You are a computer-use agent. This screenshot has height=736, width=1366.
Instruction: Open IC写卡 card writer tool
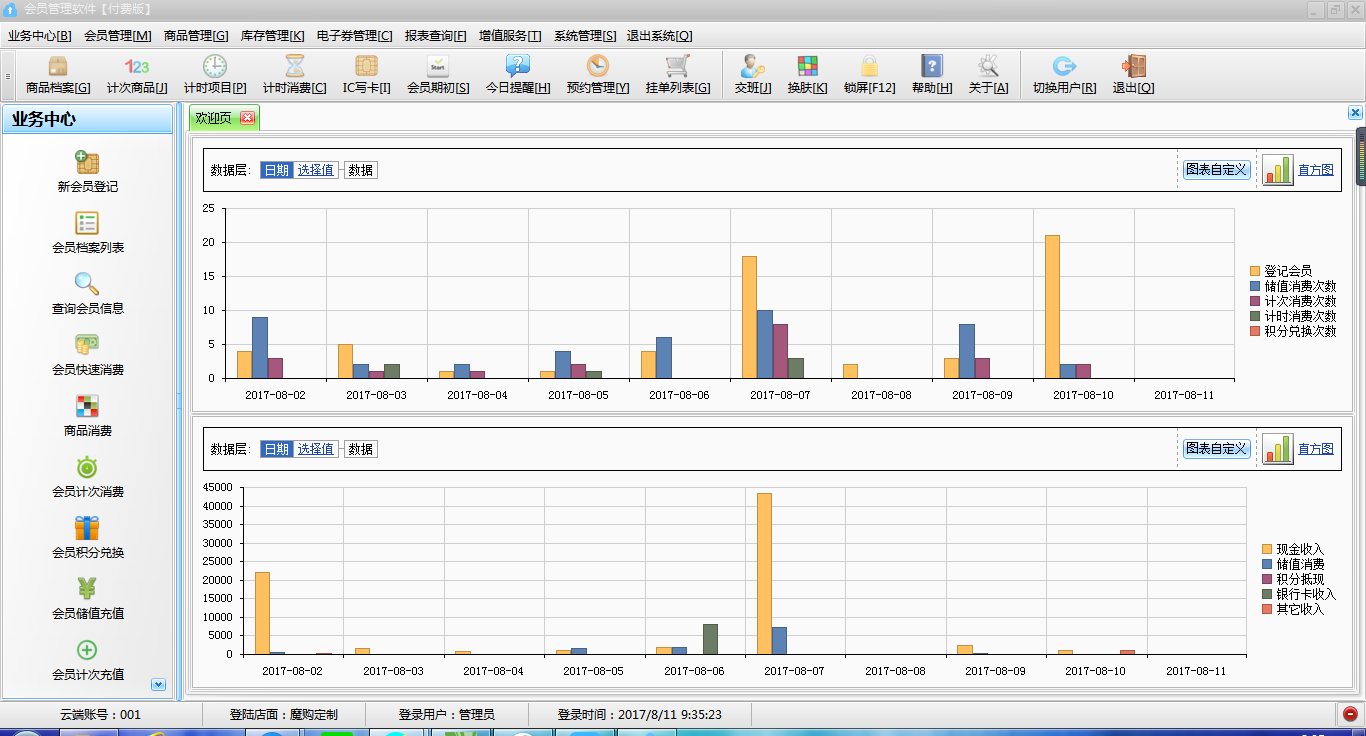(366, 67)
